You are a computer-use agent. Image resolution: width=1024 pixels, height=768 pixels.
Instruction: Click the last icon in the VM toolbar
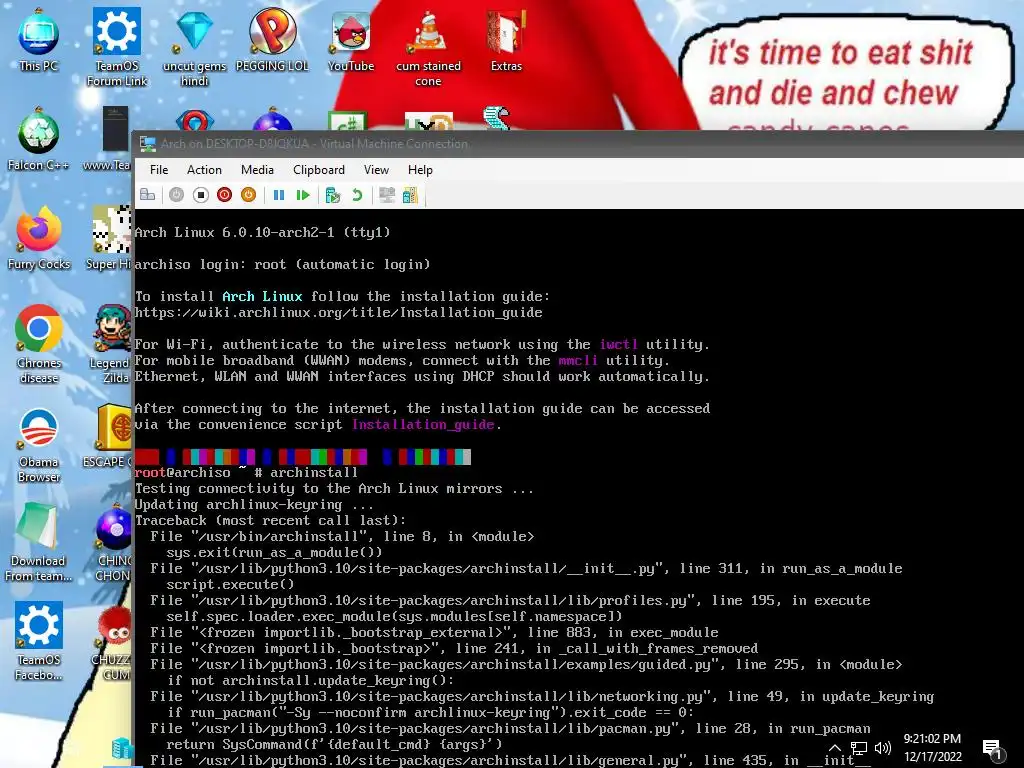click(410, 195)
